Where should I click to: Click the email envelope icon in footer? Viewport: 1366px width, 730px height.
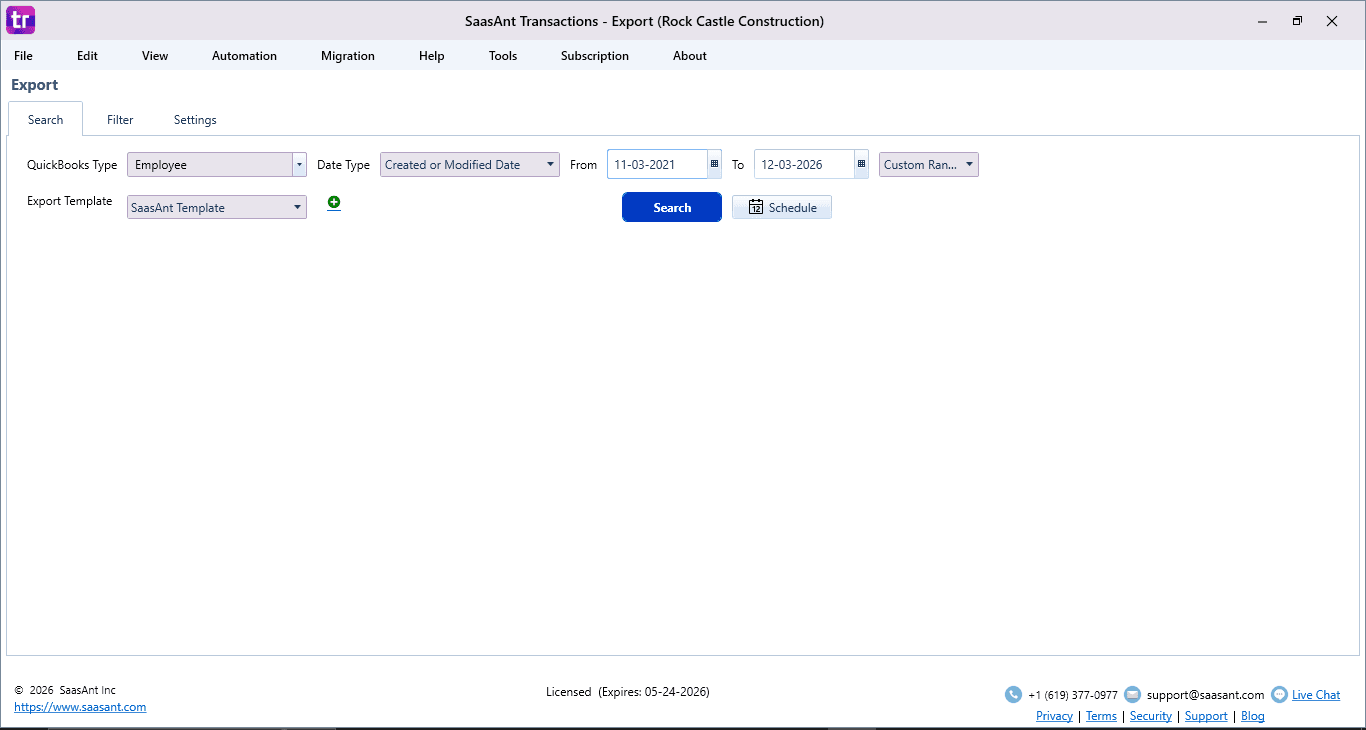1132,695
